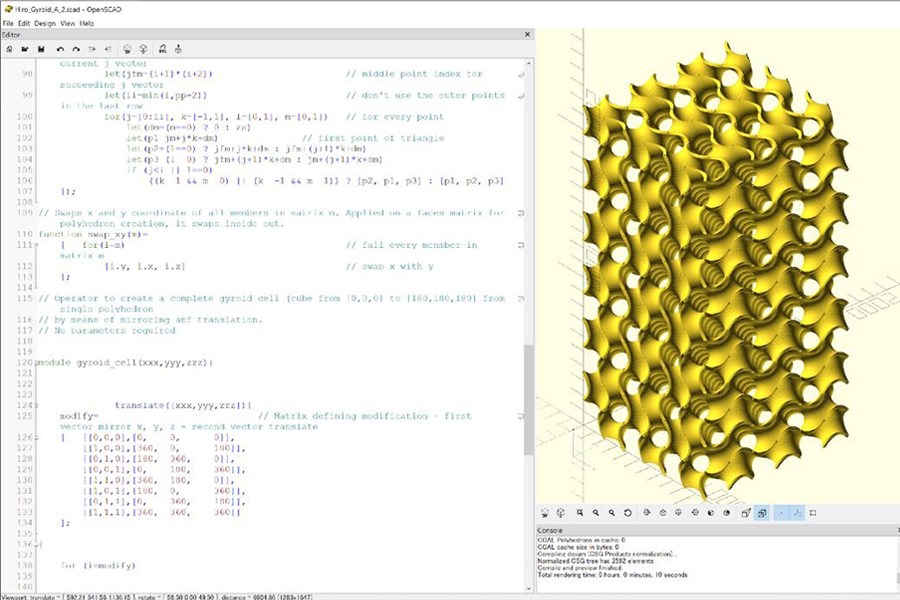
Task: Collapse the code fold at line 124
Action: point(37,405)
